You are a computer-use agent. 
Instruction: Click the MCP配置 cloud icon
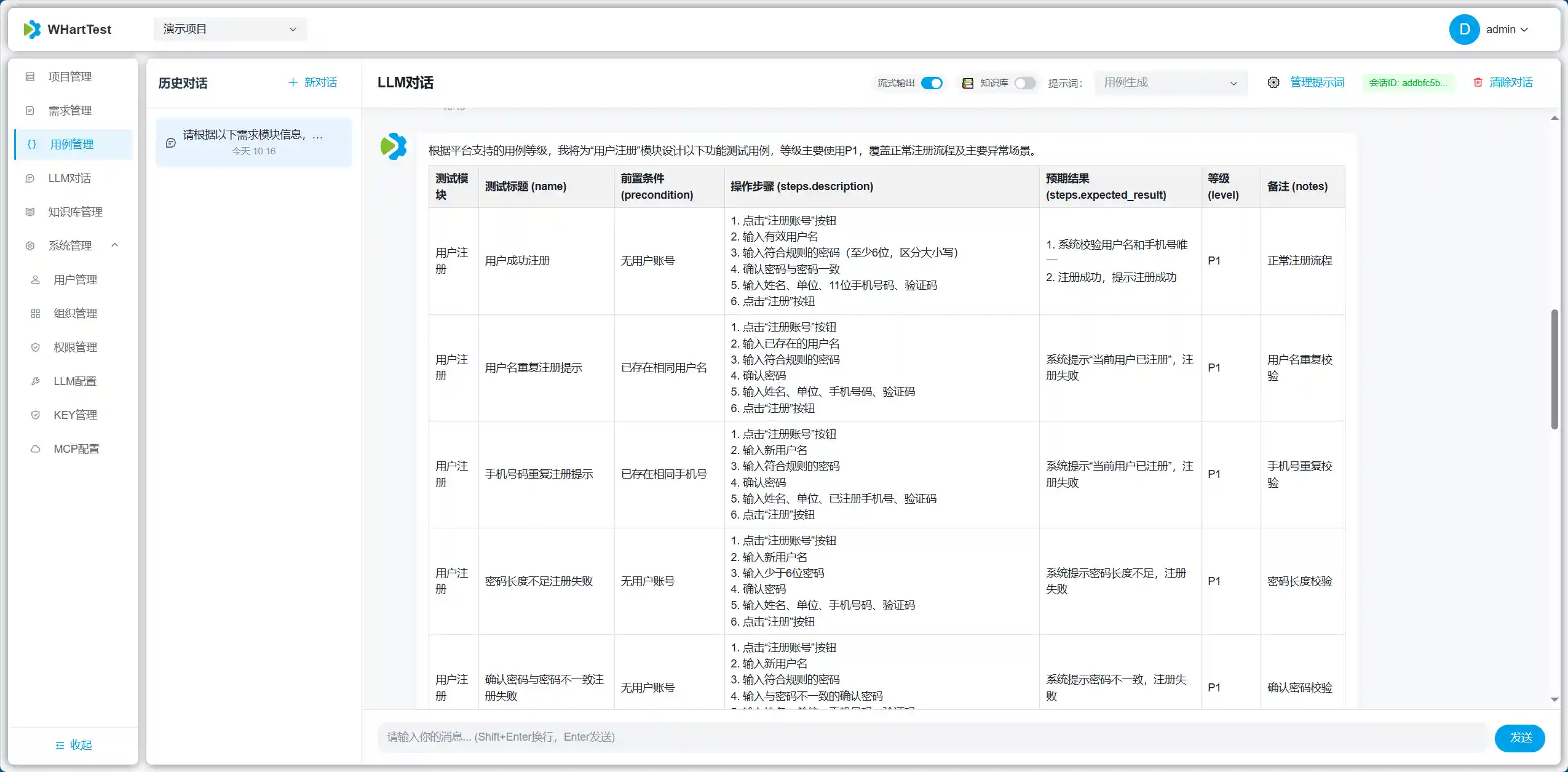point(36,449)
